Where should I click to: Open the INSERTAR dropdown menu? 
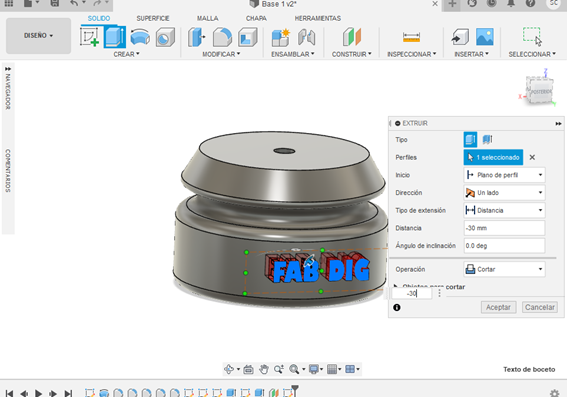point(472,54)
